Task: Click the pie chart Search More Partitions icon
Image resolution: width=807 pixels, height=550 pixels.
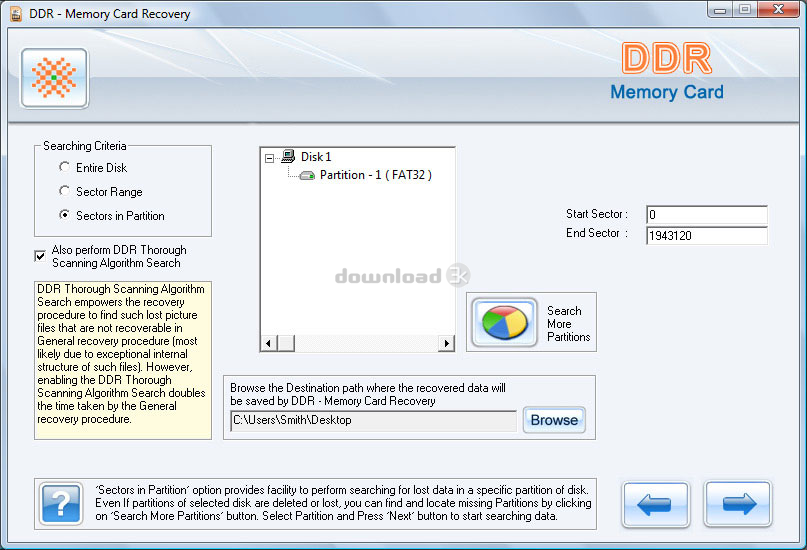Action: pos(504,323)
